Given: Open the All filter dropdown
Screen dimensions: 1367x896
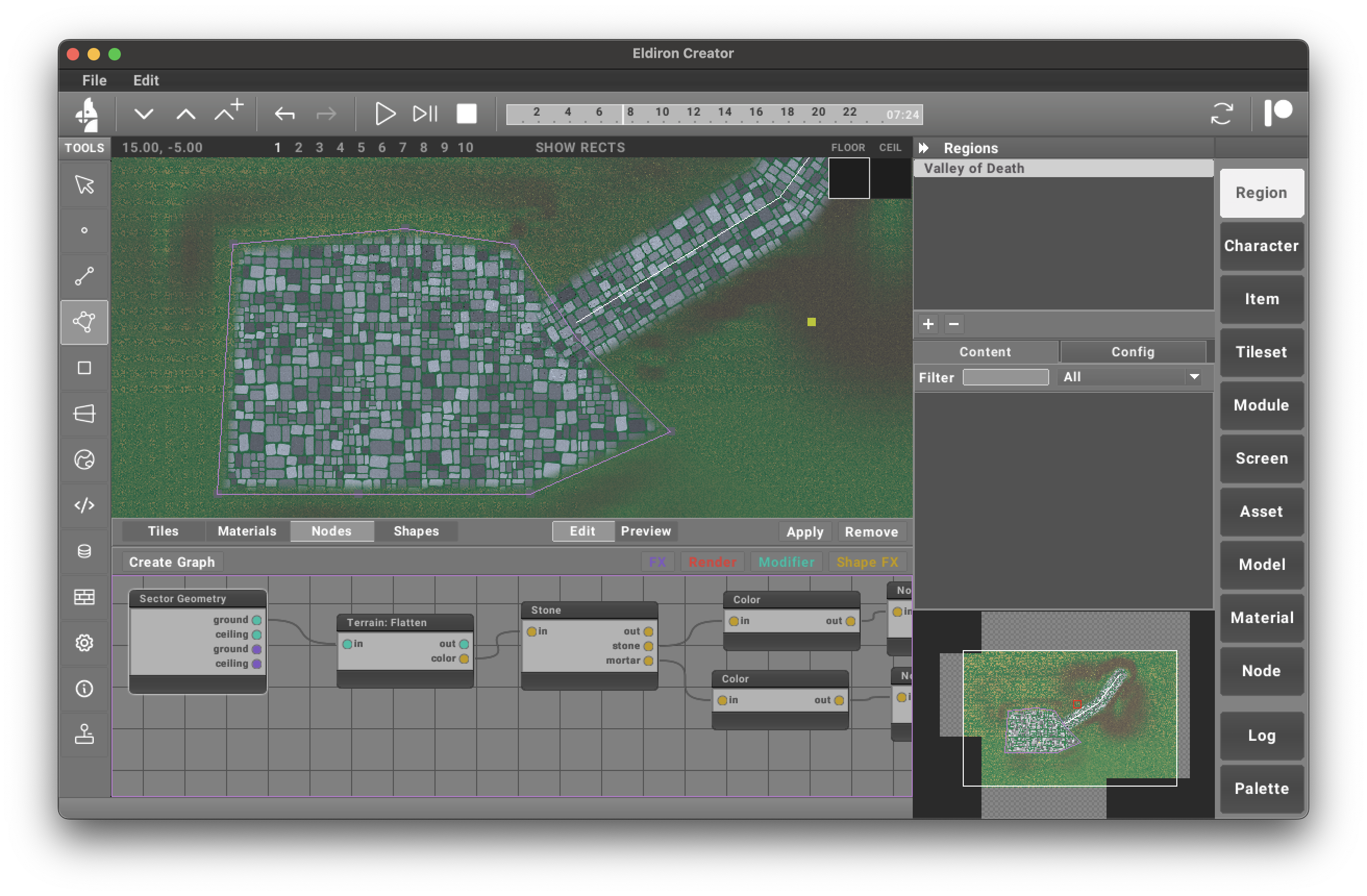Looking at the screenshot, I should coord(1130,377).
